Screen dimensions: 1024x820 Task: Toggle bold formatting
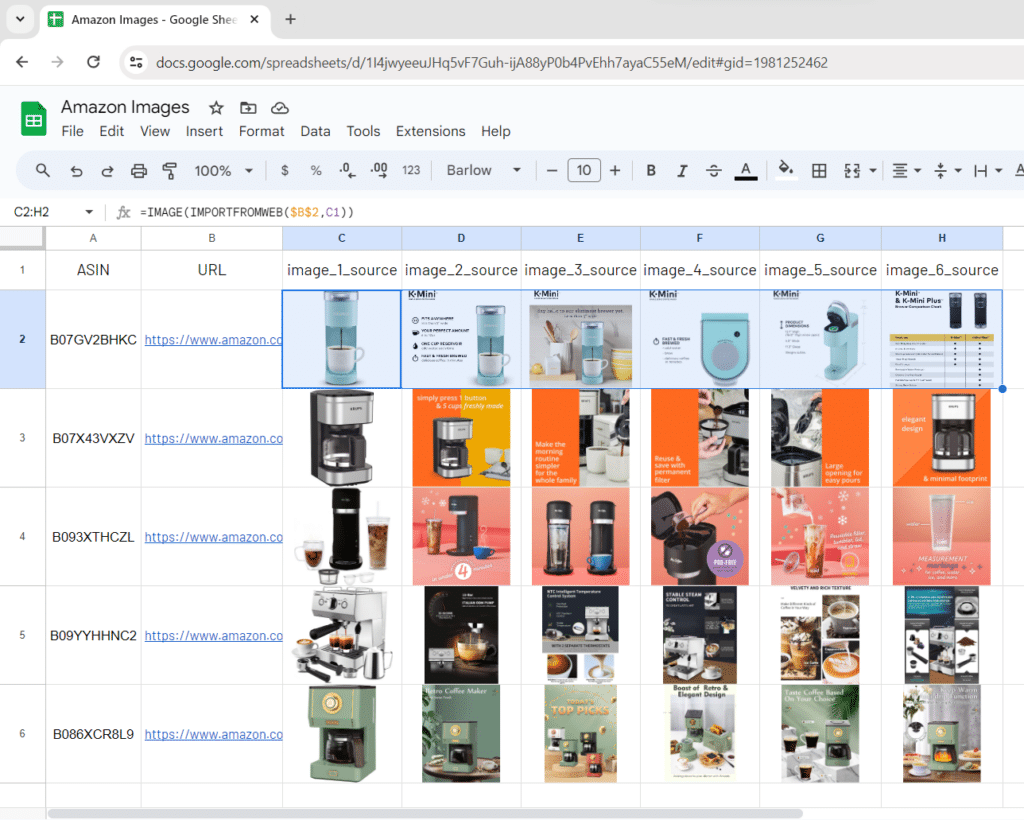(651, 170)
